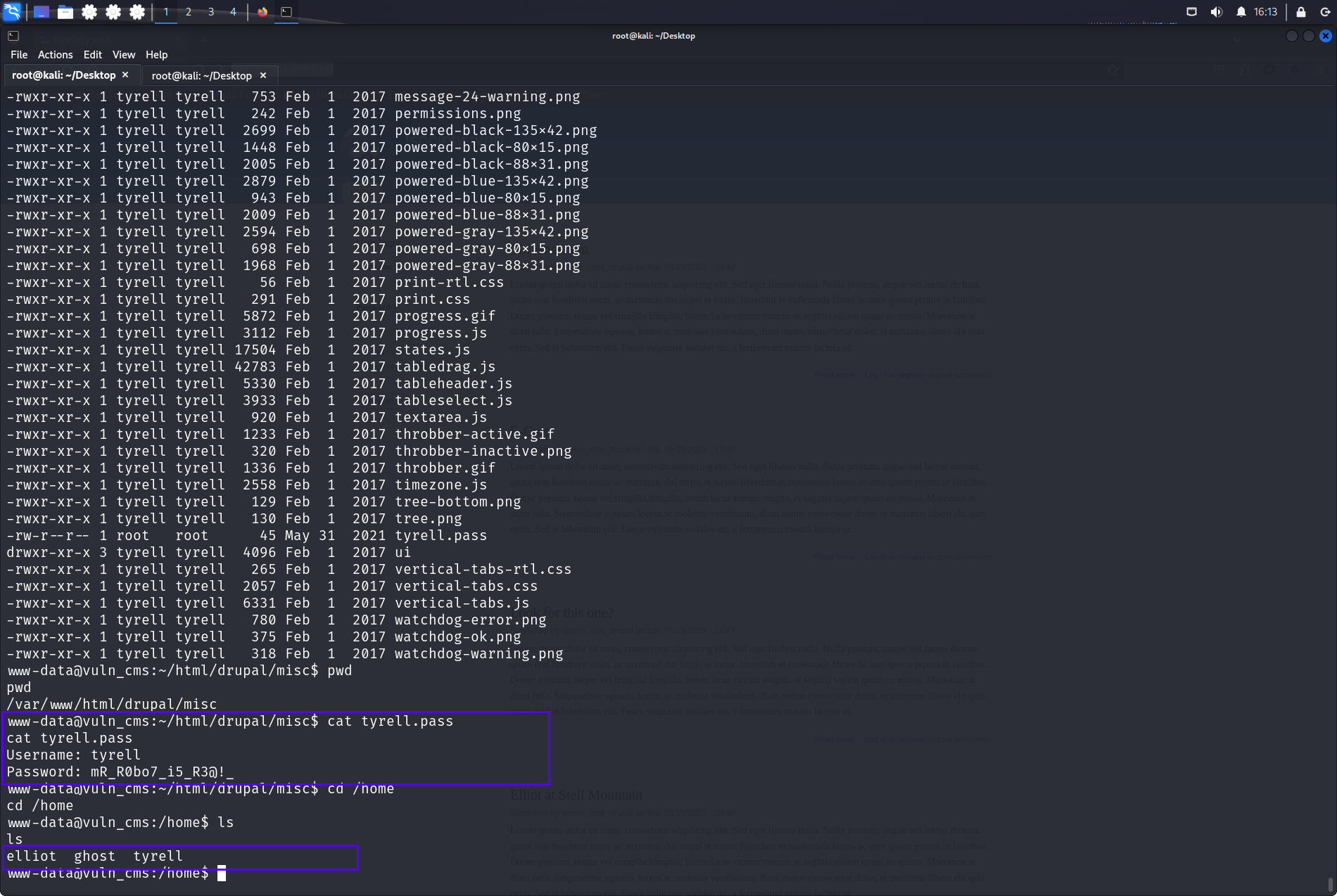Click the 'elliot' directory name
Viewport: 1337px width, 896px height.
[x=32, y=857]
